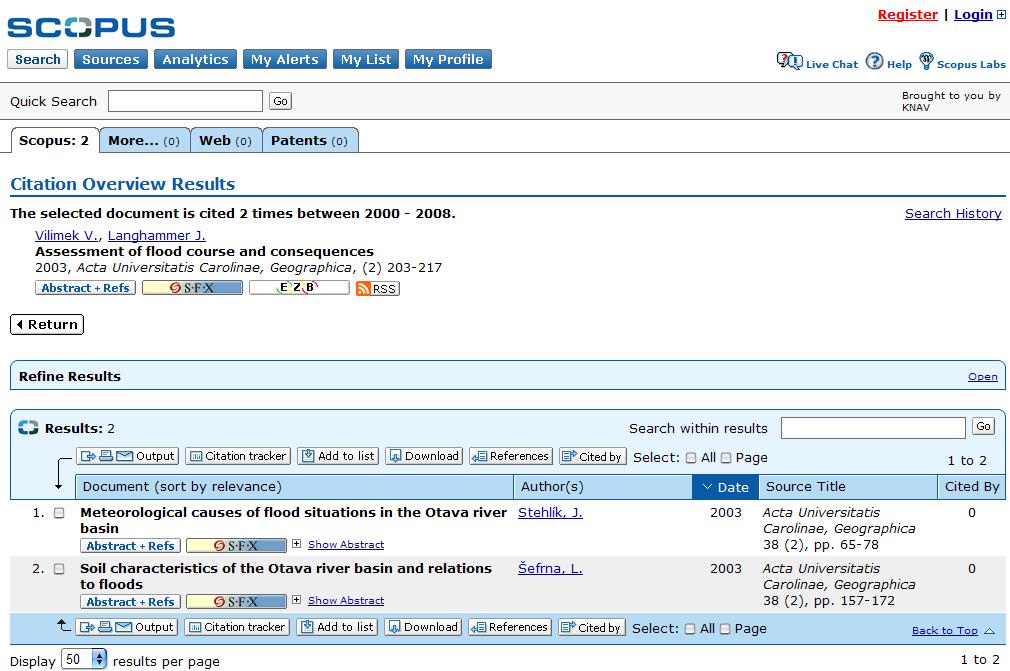
Task: Click bottom References button
Action: coord(510,627)
